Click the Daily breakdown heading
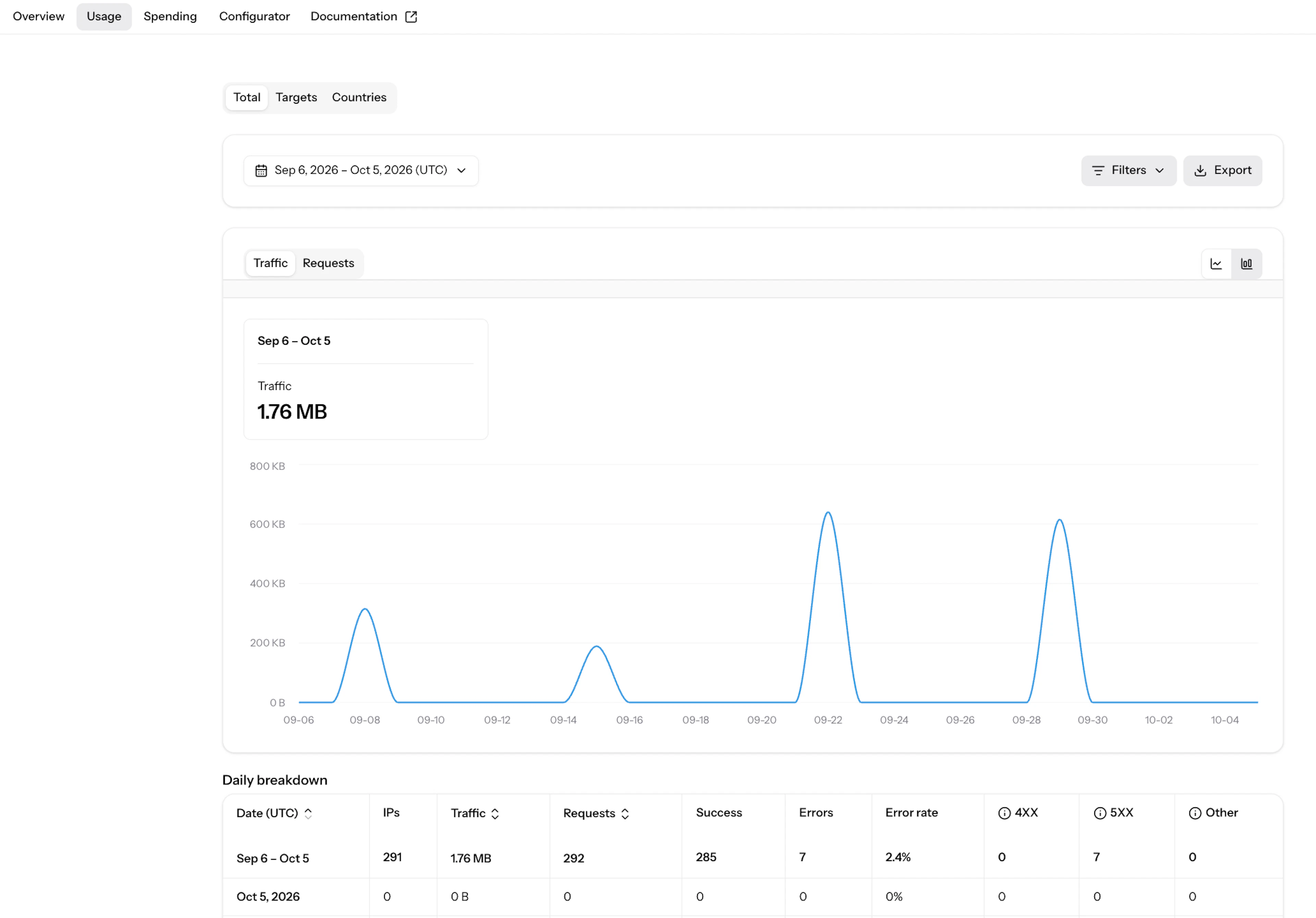This screenshot has height=918, width=1316. [x=275, y=781]
